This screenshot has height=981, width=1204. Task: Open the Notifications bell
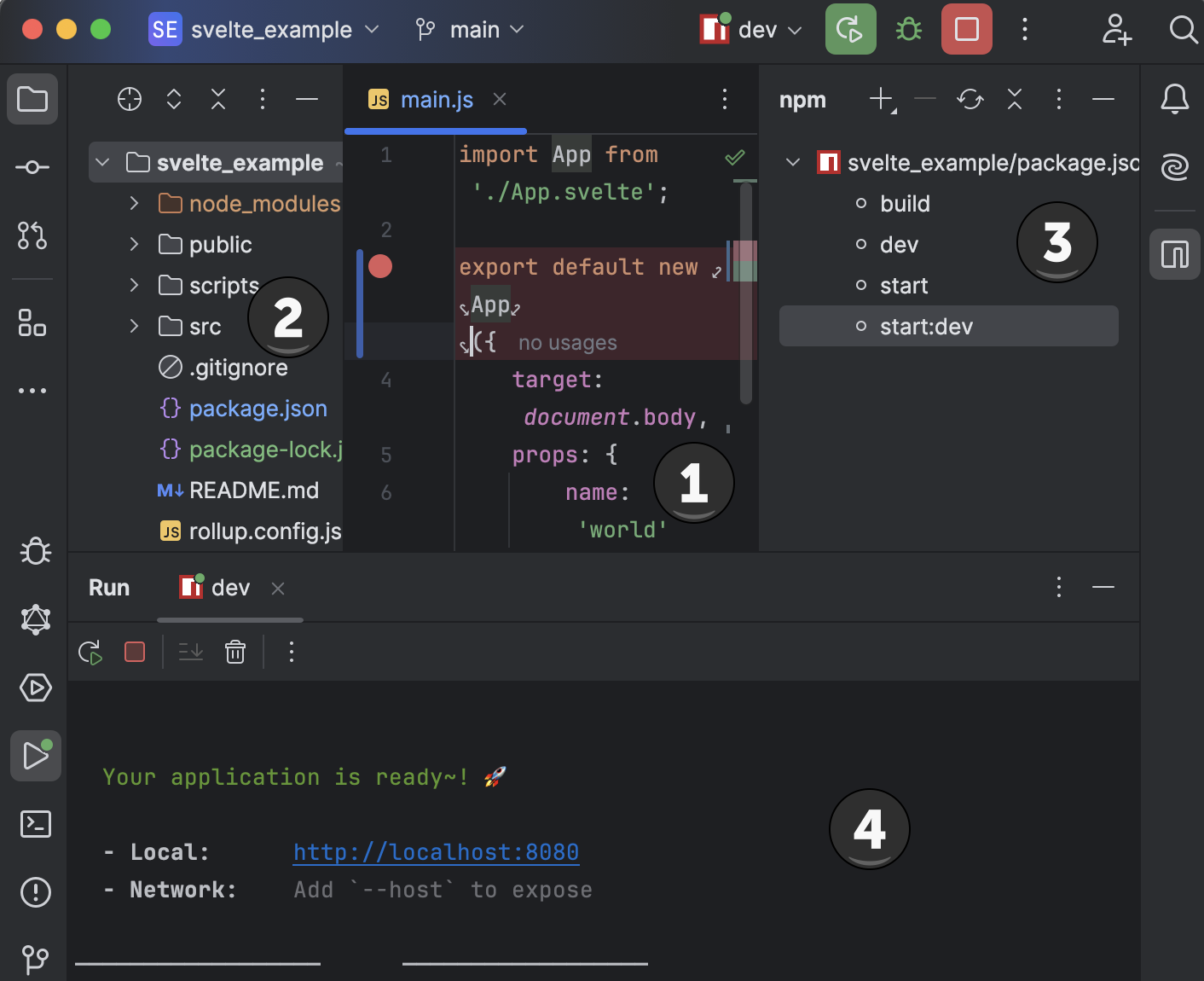(1175, 99)
